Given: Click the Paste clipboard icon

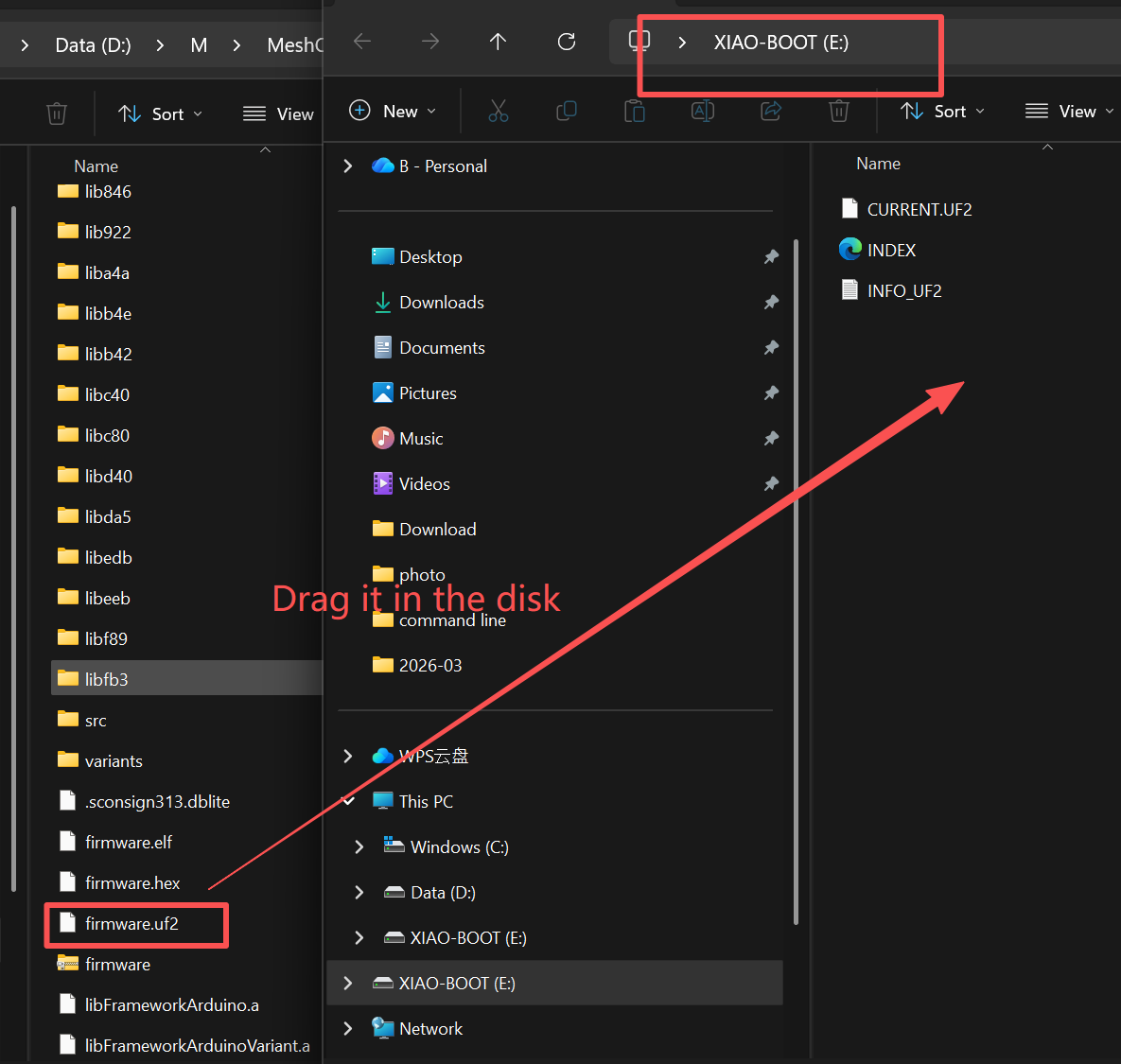Looking at the screenshot, I should pyautogui.click(x=635, y=112).
